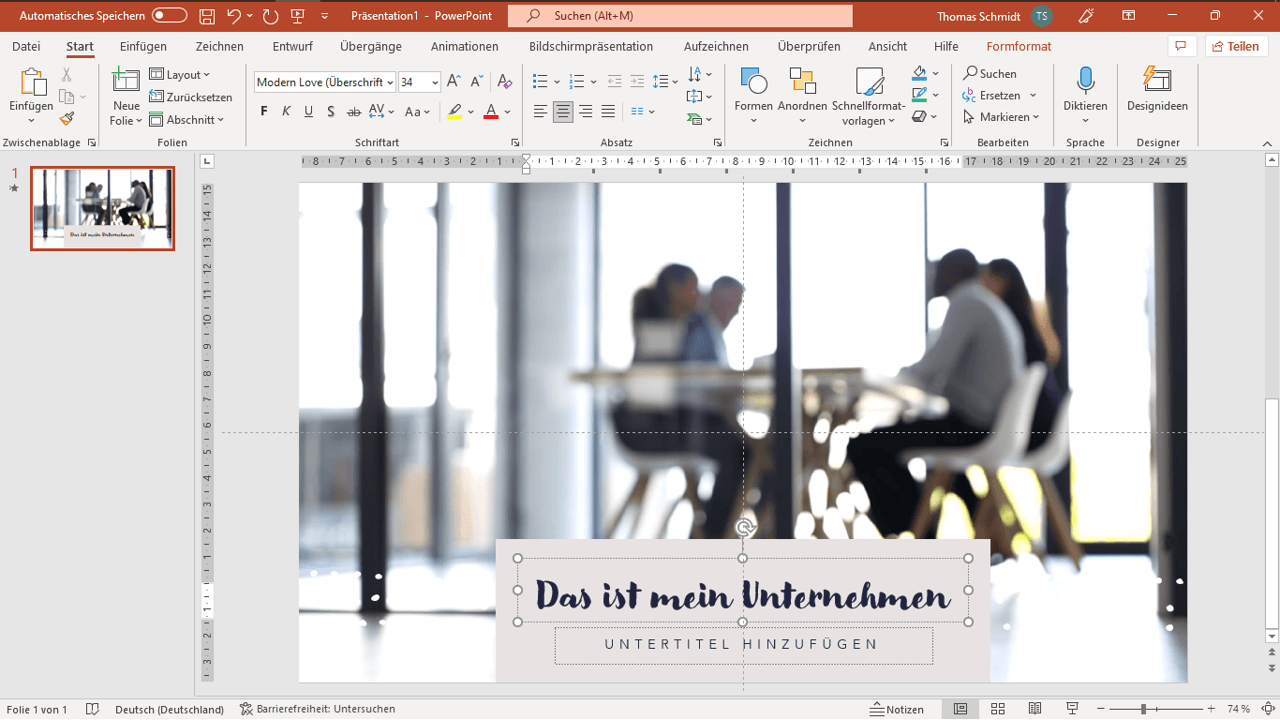Switch to slide sorter view
The image size is (1280, 720).
[x=997, y=709]
